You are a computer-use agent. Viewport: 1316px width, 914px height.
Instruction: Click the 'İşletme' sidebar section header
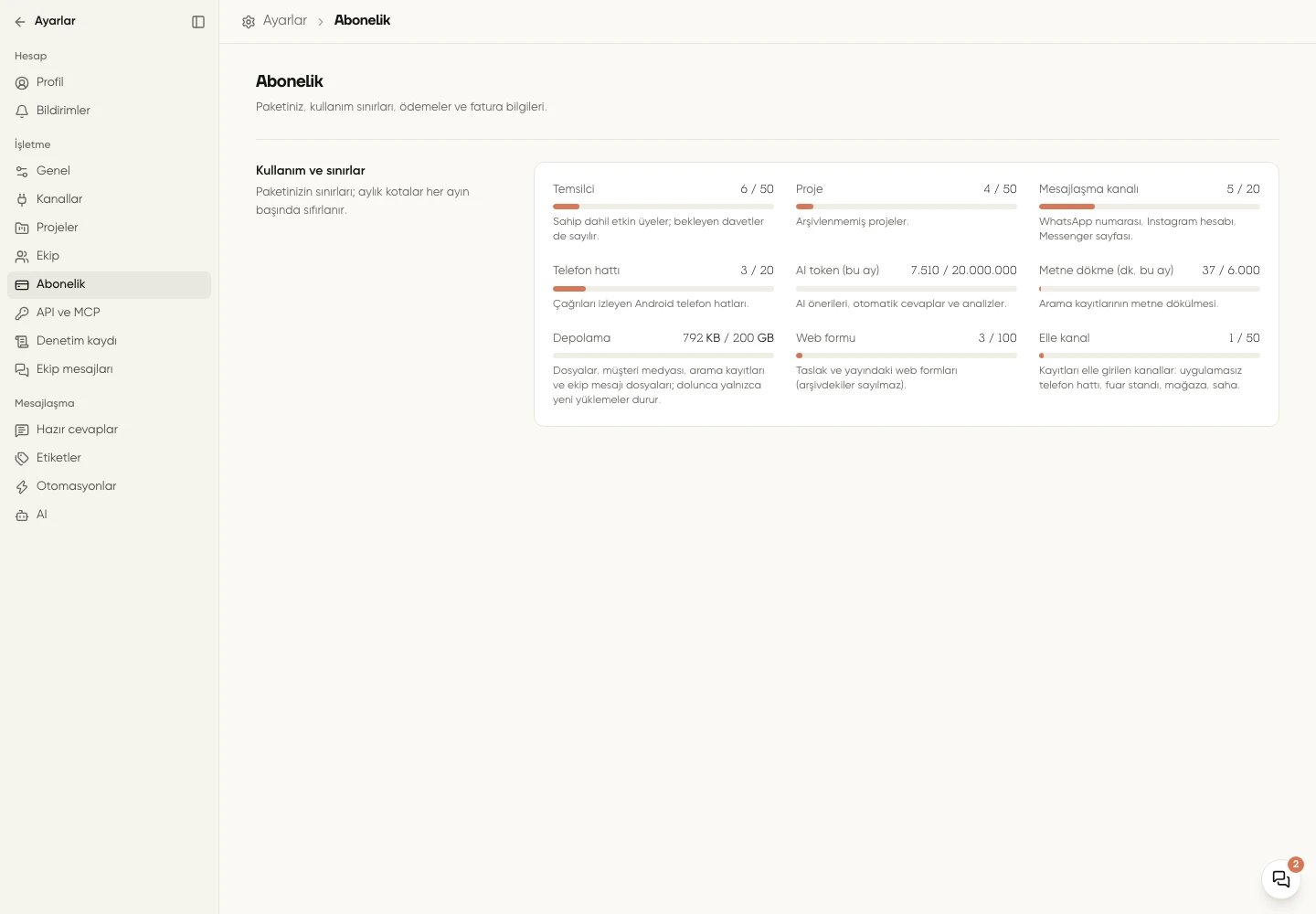(33, 144)
